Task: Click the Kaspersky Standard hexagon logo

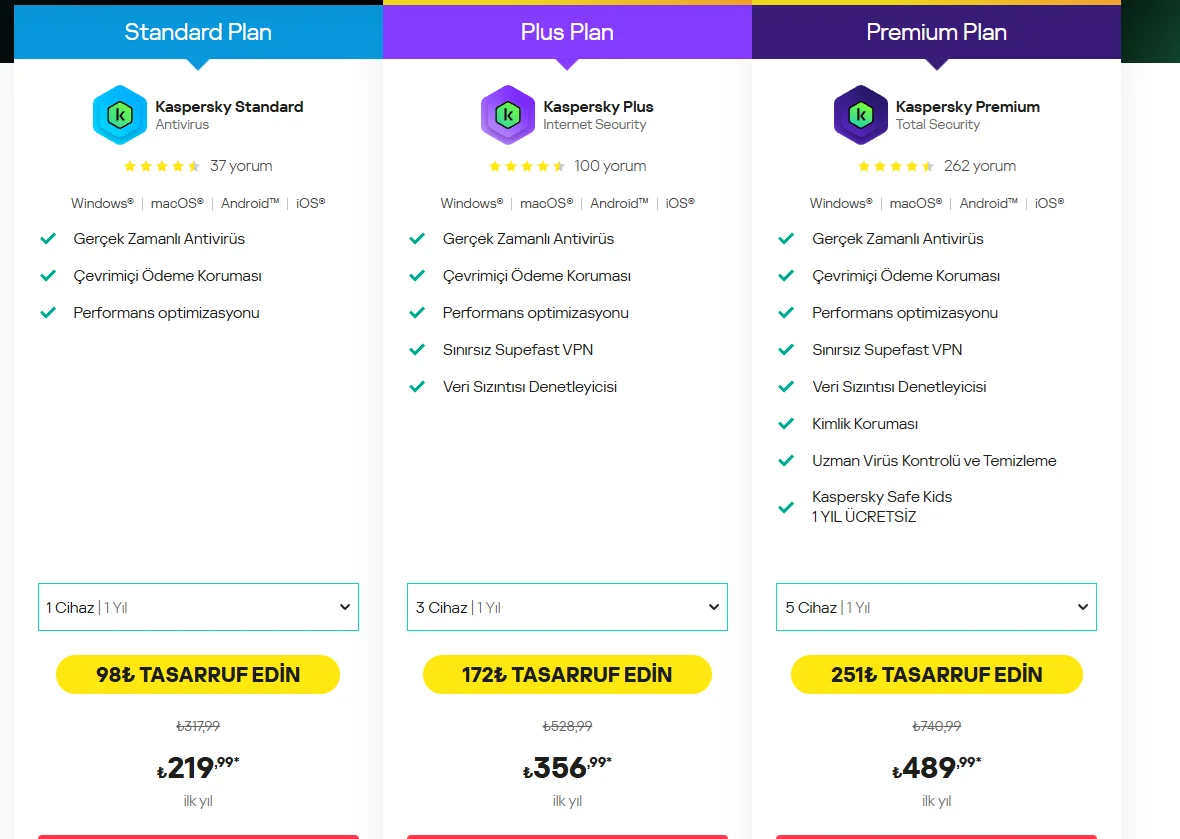Action: pos(120,115)
